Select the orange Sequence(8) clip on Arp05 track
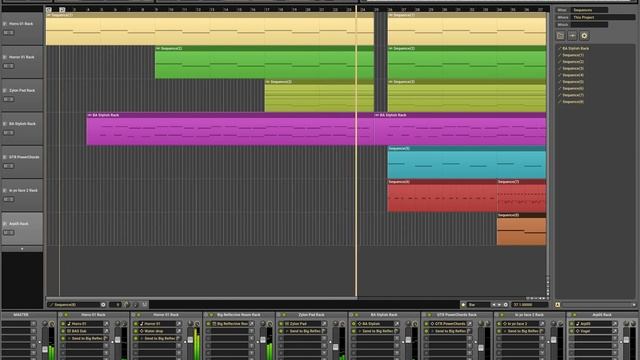This screenshot has width=640, height=360. tap(521, 229)
